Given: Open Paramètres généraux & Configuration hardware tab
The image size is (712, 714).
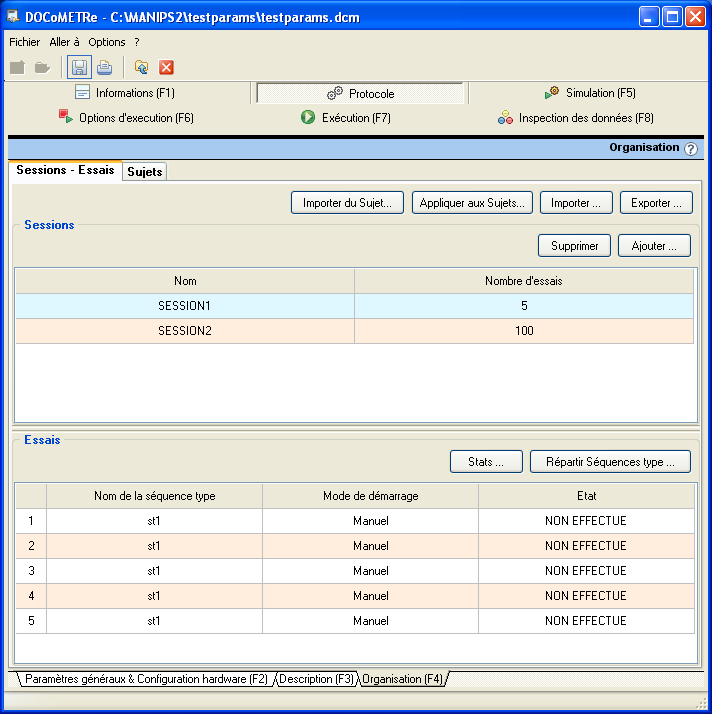Looking at the screenshot, I should [146, 679].
